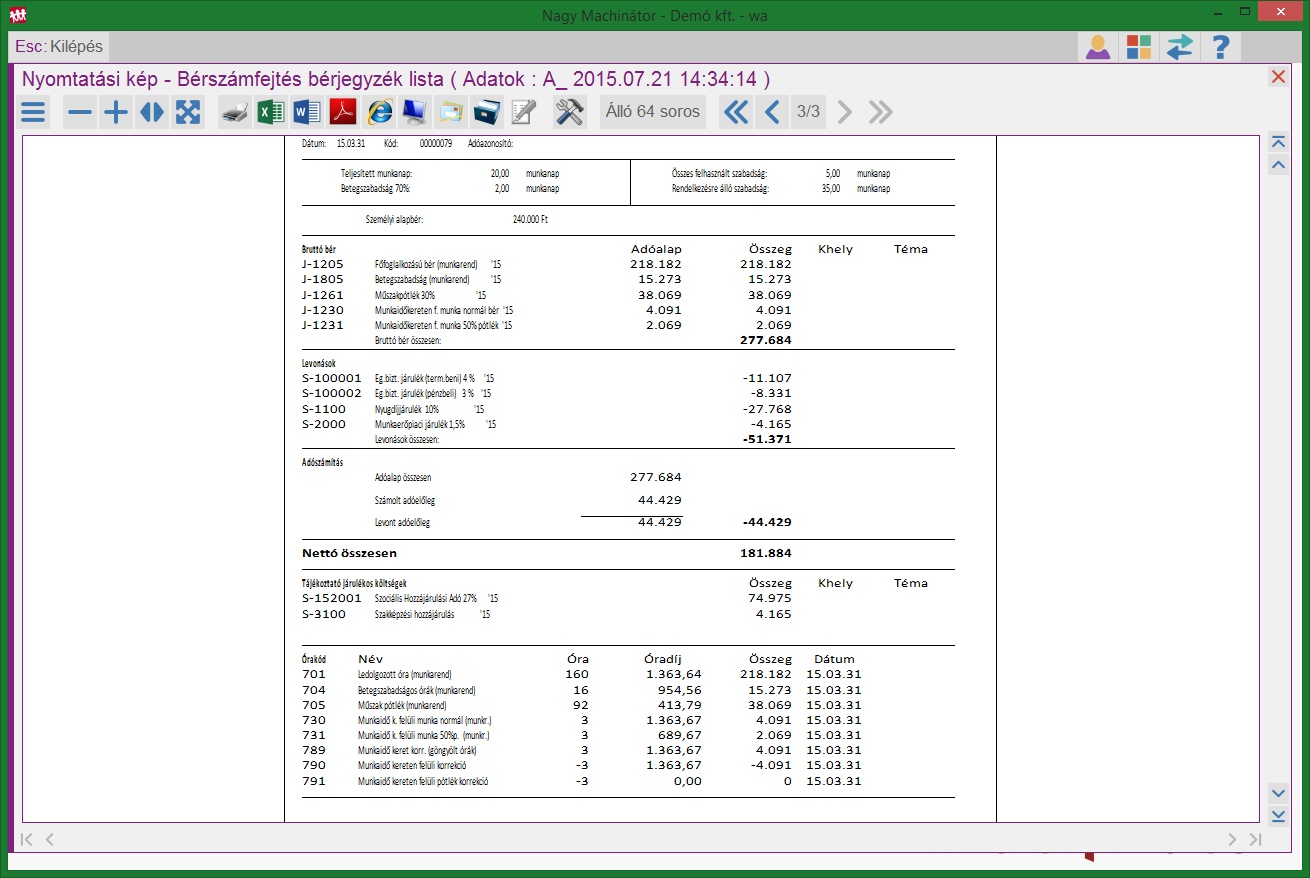Viewport: 1310px width, 878px height.
Task: Zoom out with the minus button
Action: click(x=80, y=112)
